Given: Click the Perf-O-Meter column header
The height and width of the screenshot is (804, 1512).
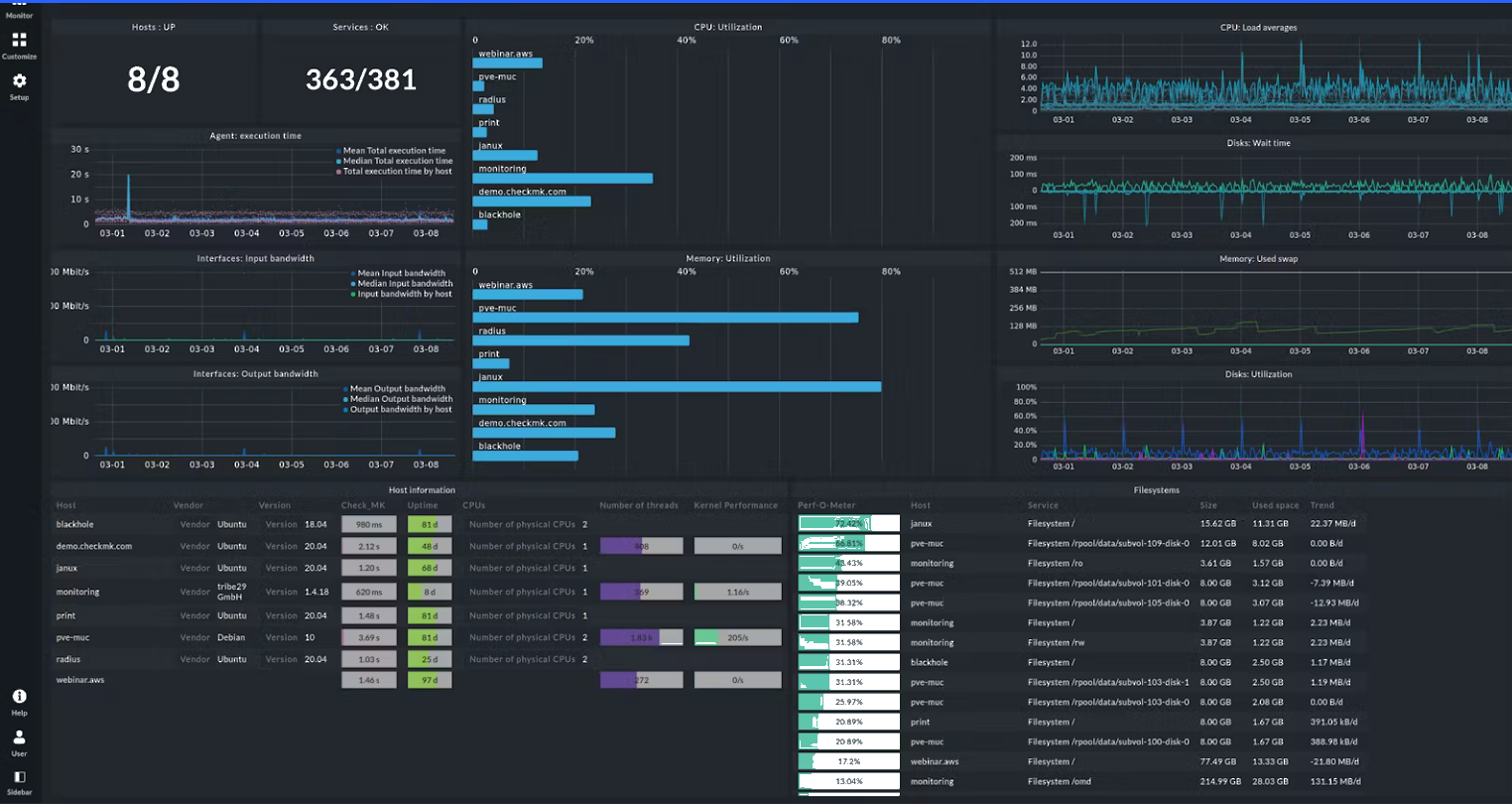Looking at the screenshot, I should (826, 505).
